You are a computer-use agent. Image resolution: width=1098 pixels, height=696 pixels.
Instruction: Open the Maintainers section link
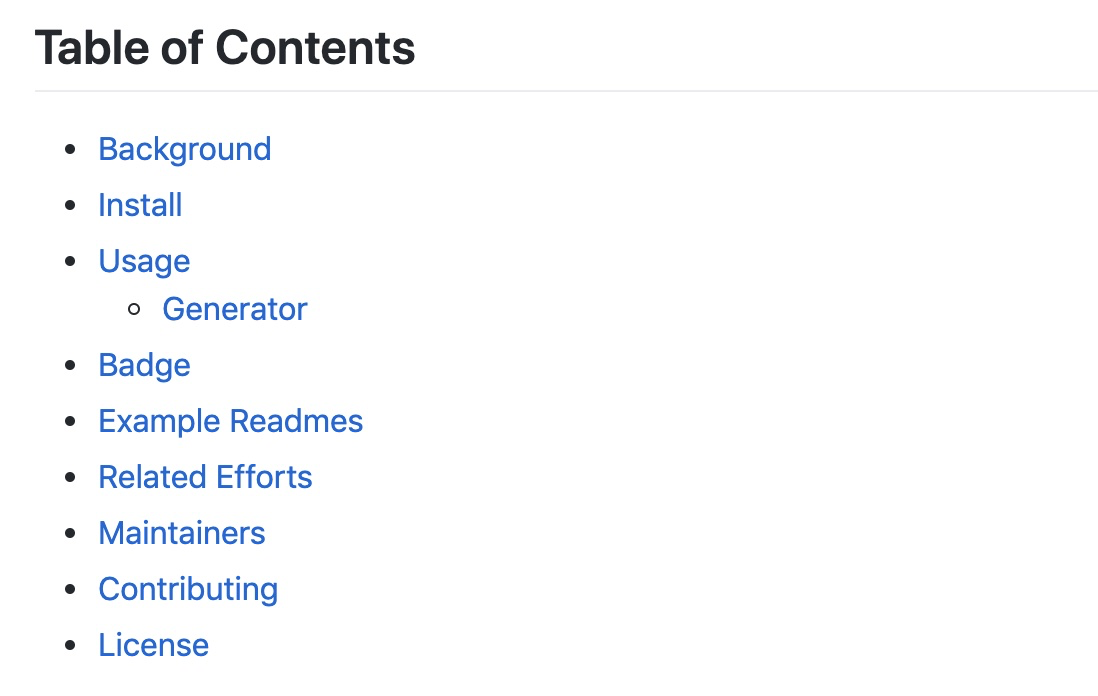(182, 533)
